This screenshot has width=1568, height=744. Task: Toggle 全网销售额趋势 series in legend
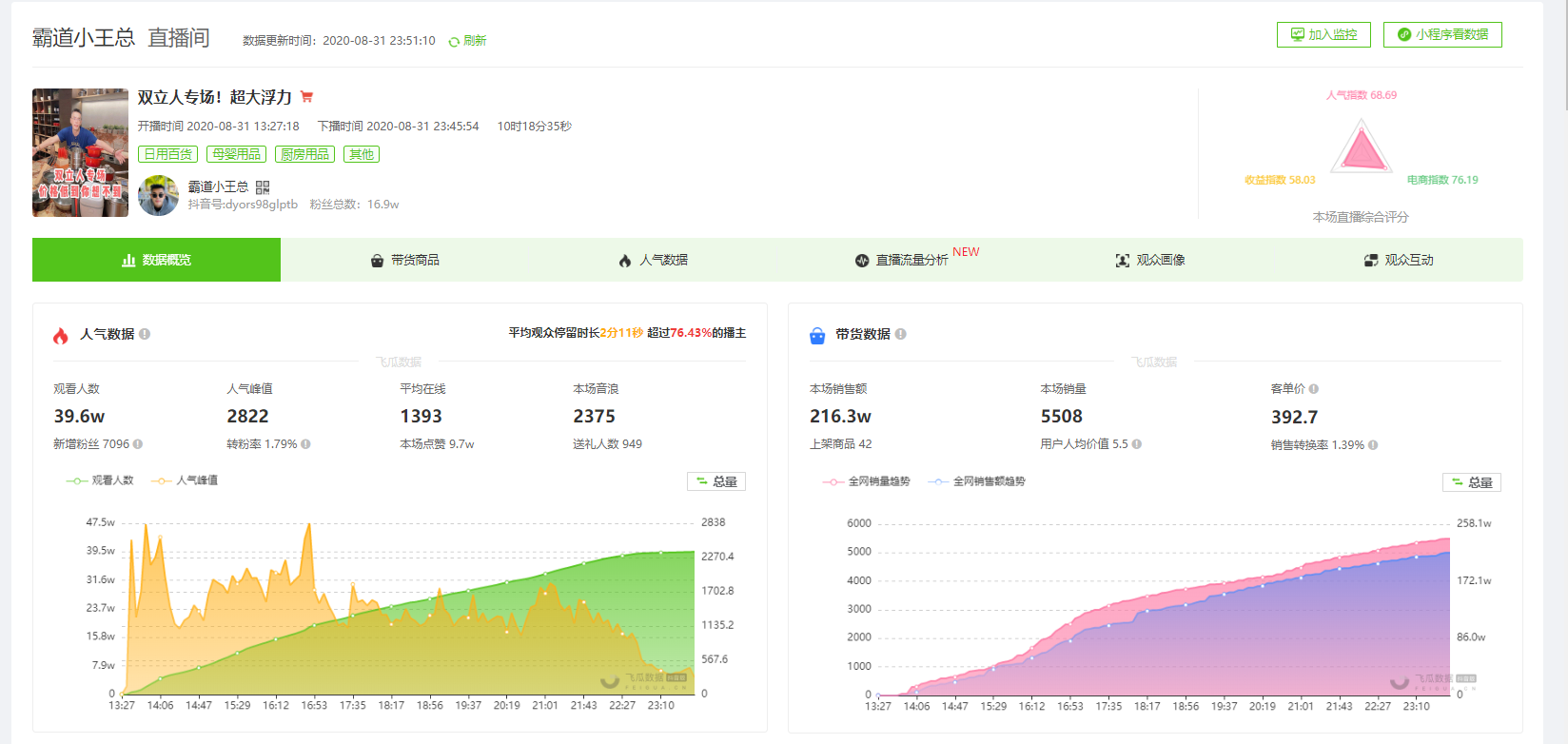click(977, 481)
